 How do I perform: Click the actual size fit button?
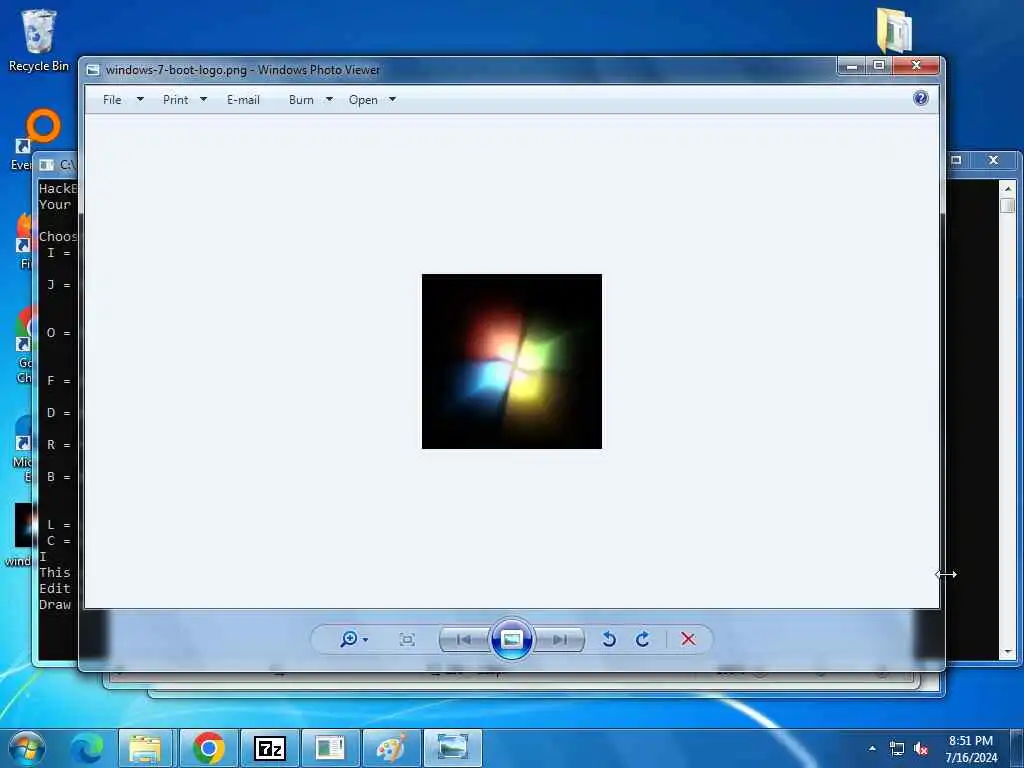pyautogui.click(x=407, y=639)
